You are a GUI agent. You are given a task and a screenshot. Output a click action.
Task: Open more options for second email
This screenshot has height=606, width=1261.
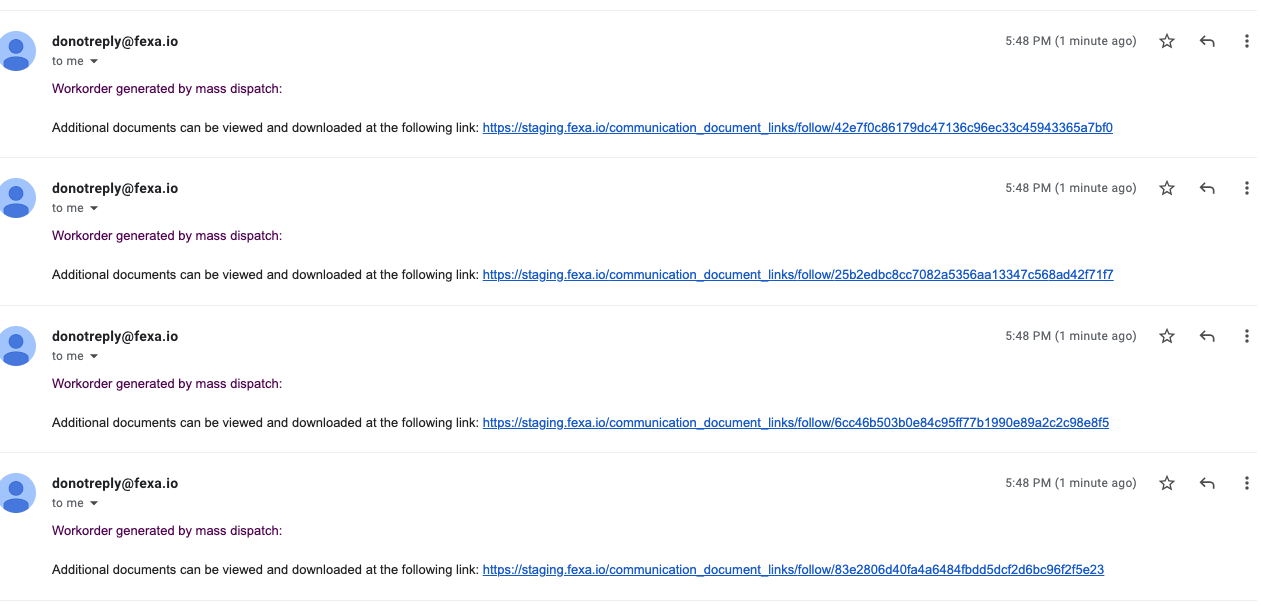tap(1246, 188)
